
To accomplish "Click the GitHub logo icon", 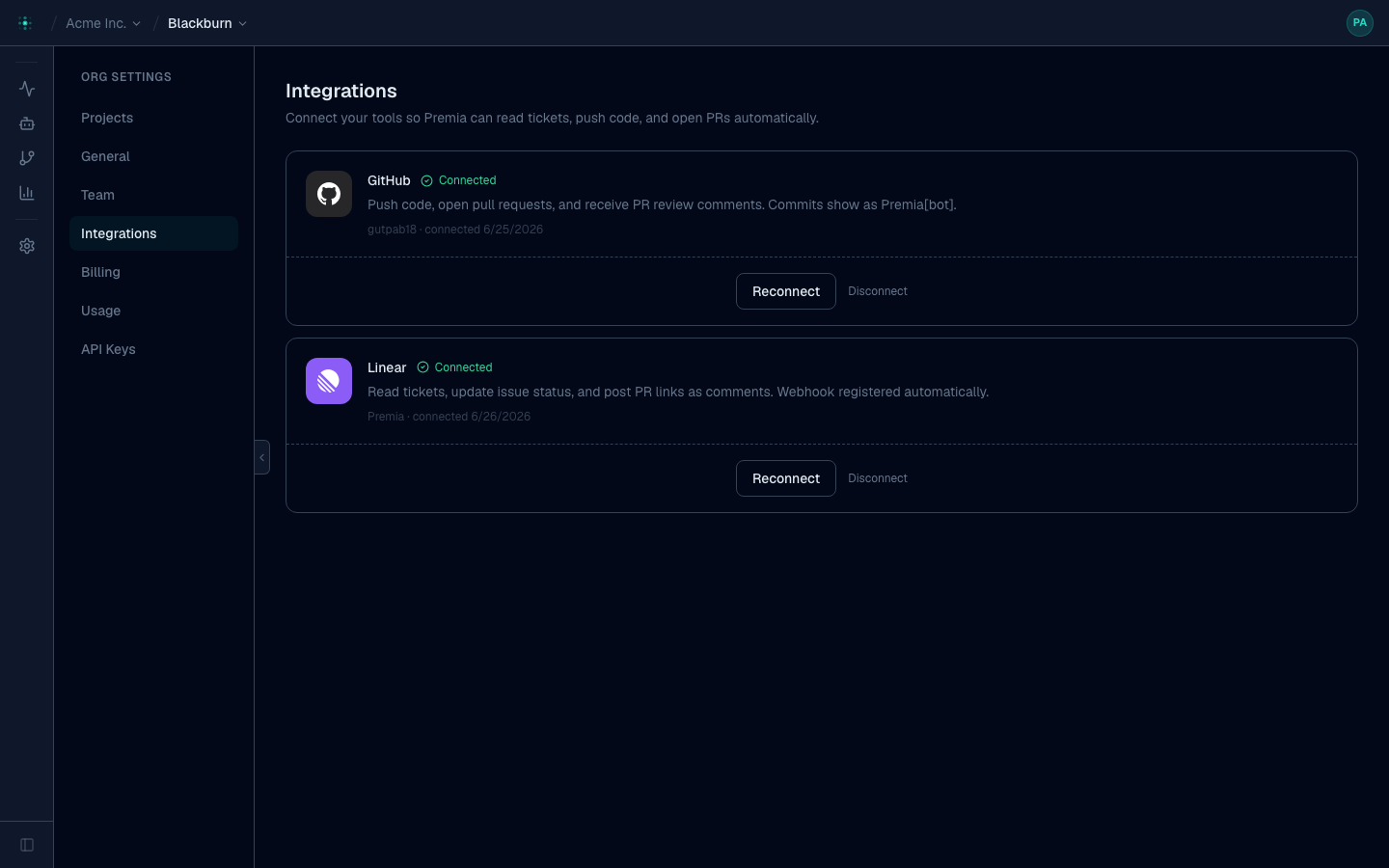I will coord(329,194).
